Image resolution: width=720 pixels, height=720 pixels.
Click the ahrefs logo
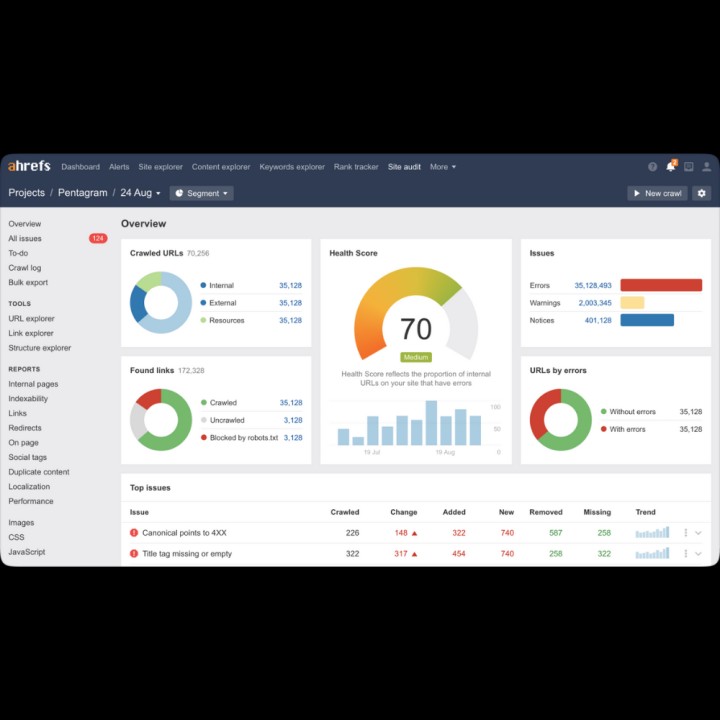click(x=29, y=166)
